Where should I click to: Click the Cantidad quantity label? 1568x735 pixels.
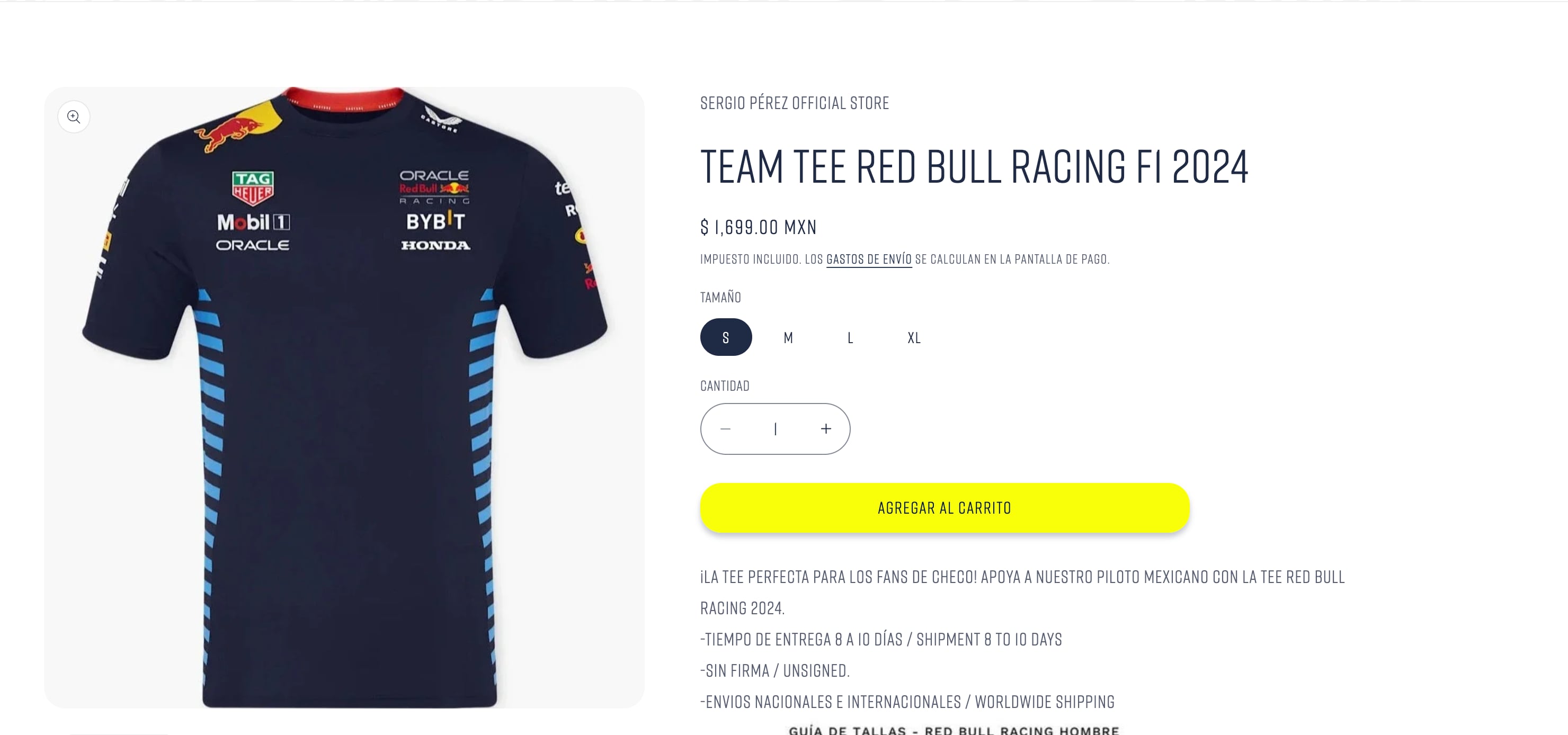pyautogui.click(x=724, y=386)
